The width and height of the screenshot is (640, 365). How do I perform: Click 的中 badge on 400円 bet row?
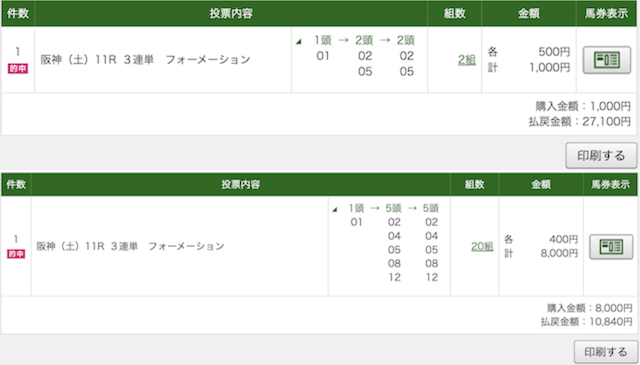point(16,254)
